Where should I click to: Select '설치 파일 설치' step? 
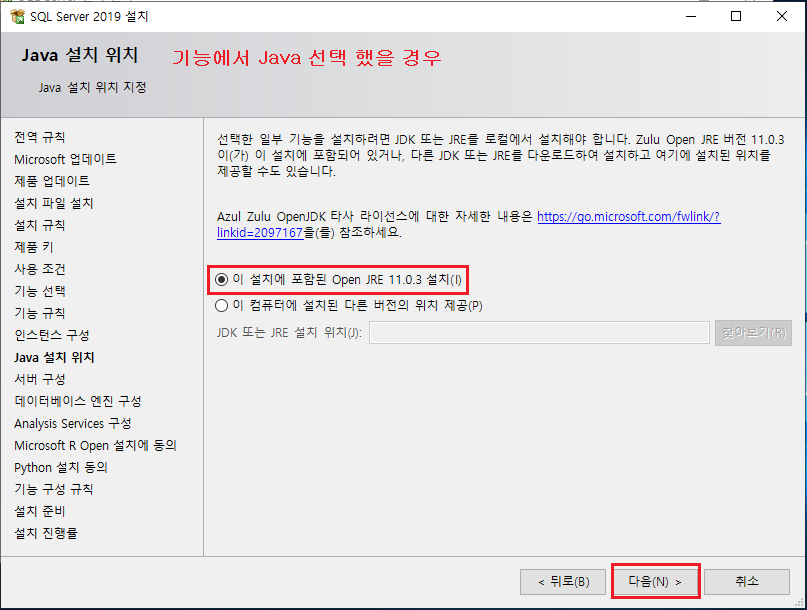coord(54,203)
